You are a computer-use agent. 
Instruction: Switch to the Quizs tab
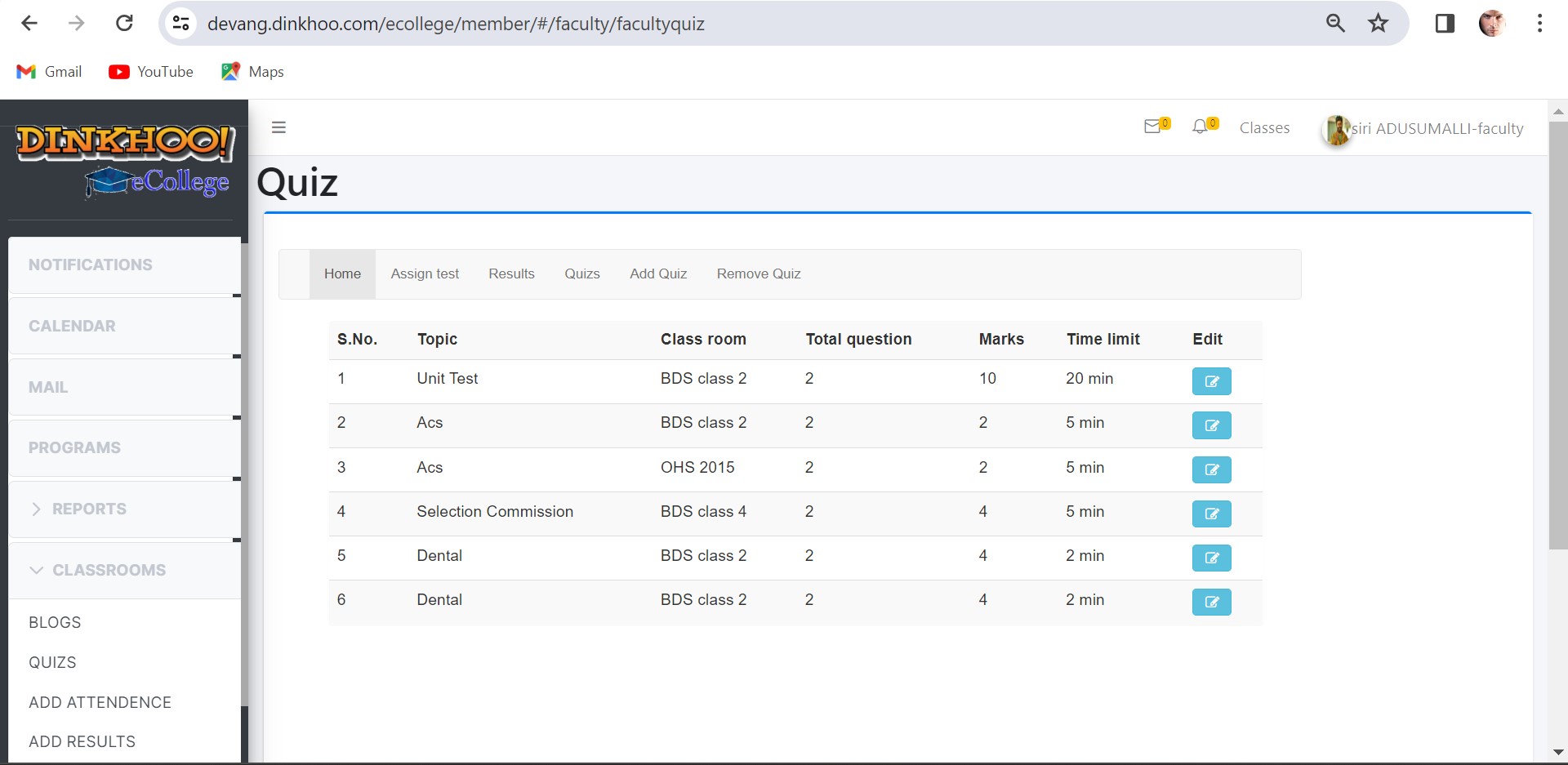tap(582, 274)
